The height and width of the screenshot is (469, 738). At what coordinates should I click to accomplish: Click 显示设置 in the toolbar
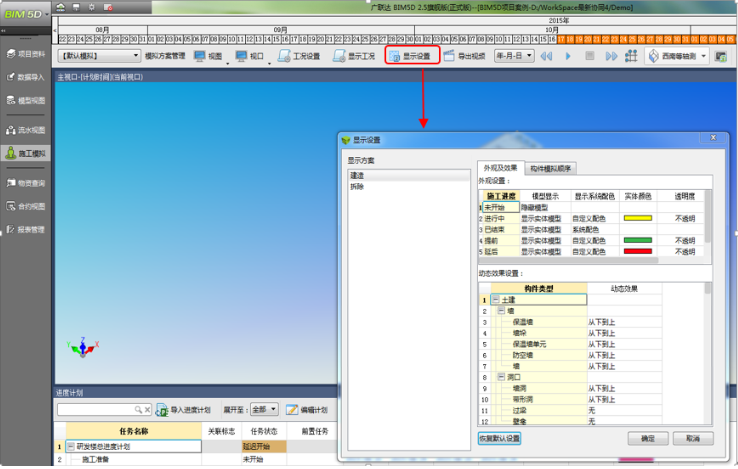coord(412,56)
